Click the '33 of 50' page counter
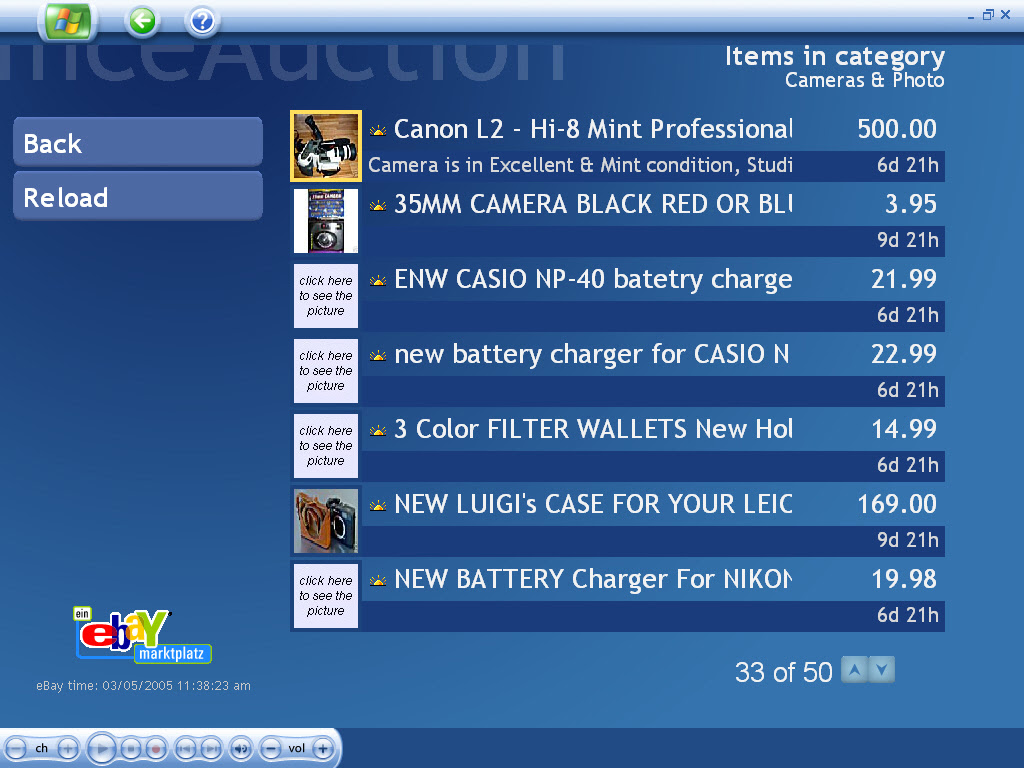This screenshot has width=1024, height=768. tap(783, 672)
